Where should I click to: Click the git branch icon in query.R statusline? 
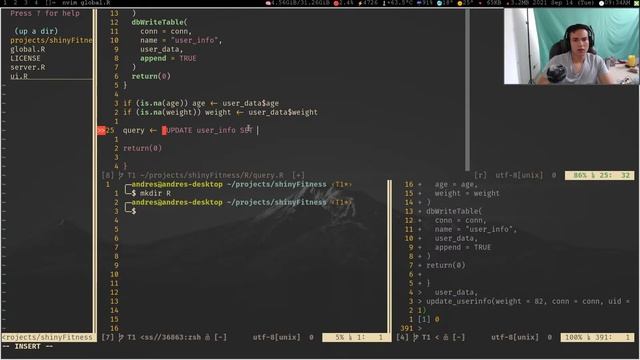click(121, 176)
